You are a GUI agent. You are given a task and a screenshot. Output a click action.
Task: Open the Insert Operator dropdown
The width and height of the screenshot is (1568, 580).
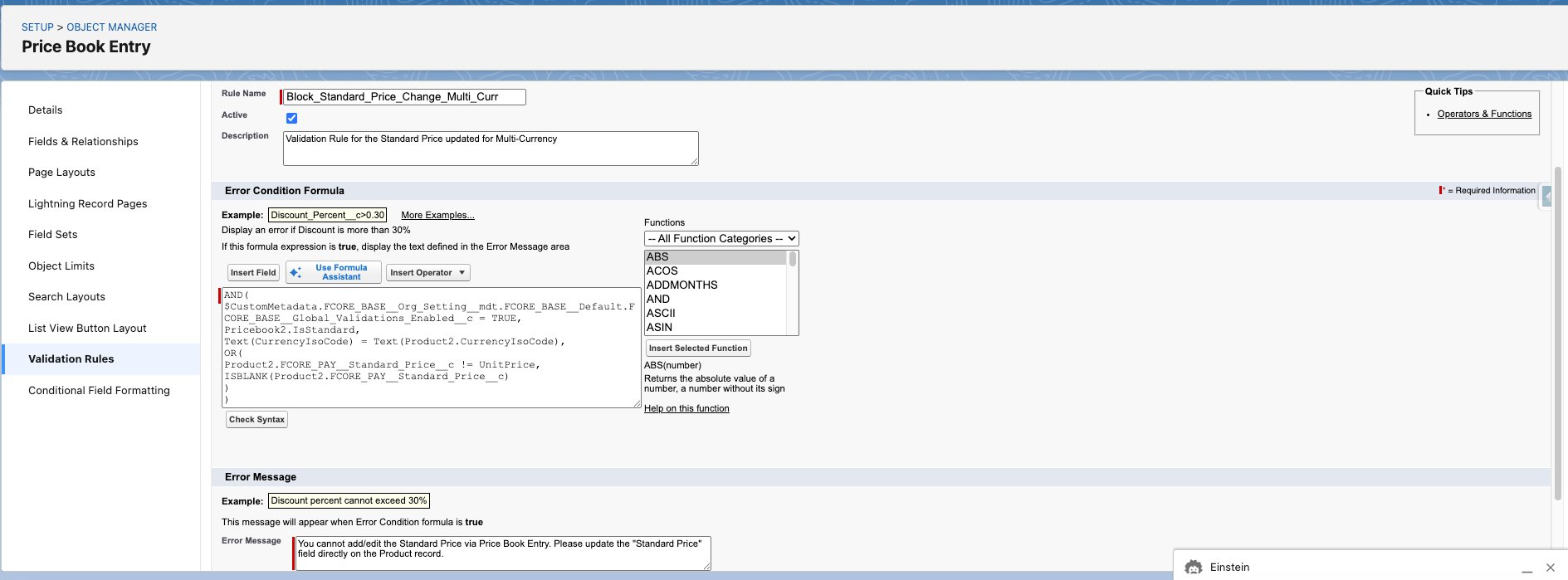[x=428, y=272]
